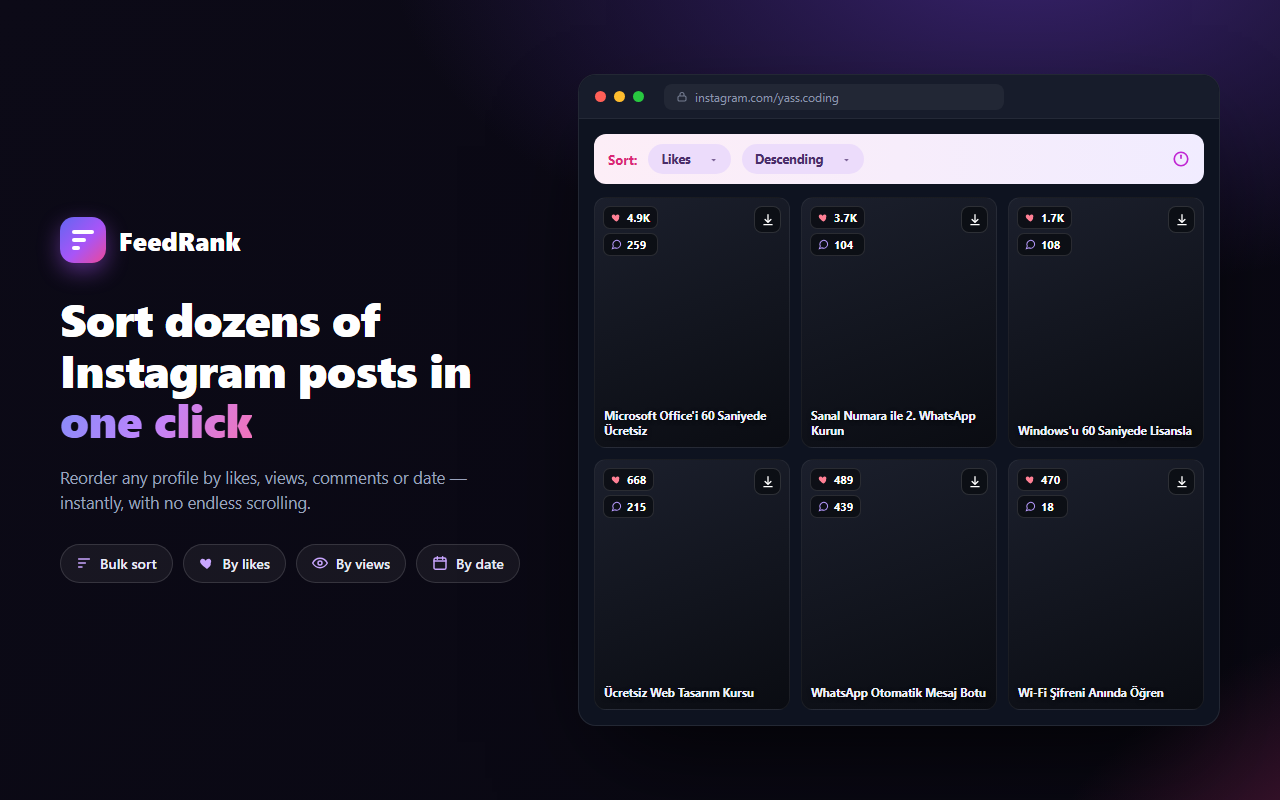The width and height of the screenshot is (1280, 800).
Task: Click the 'Sort:' label
Action: click(x=622, y=160)
